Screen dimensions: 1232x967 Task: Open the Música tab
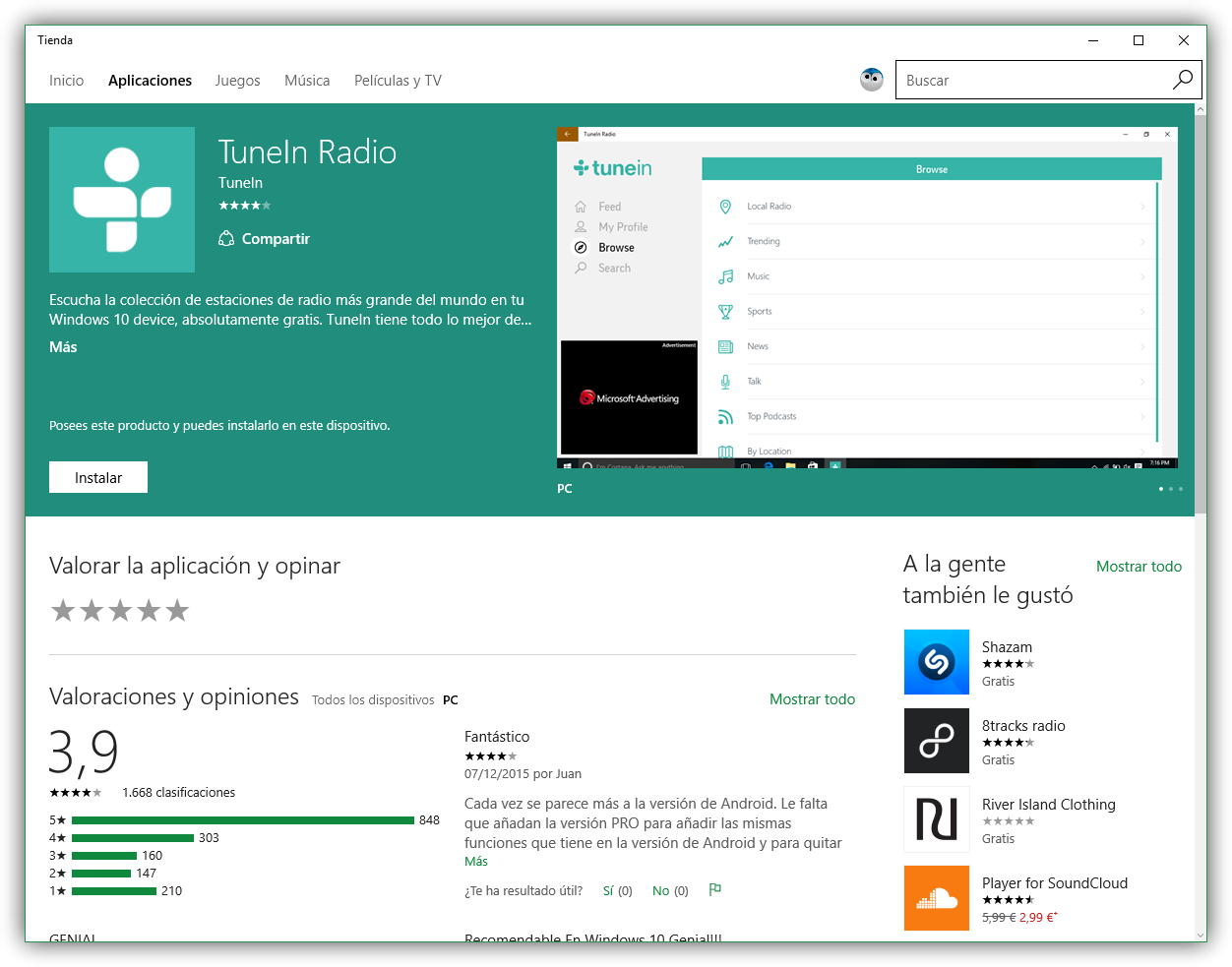307,81
